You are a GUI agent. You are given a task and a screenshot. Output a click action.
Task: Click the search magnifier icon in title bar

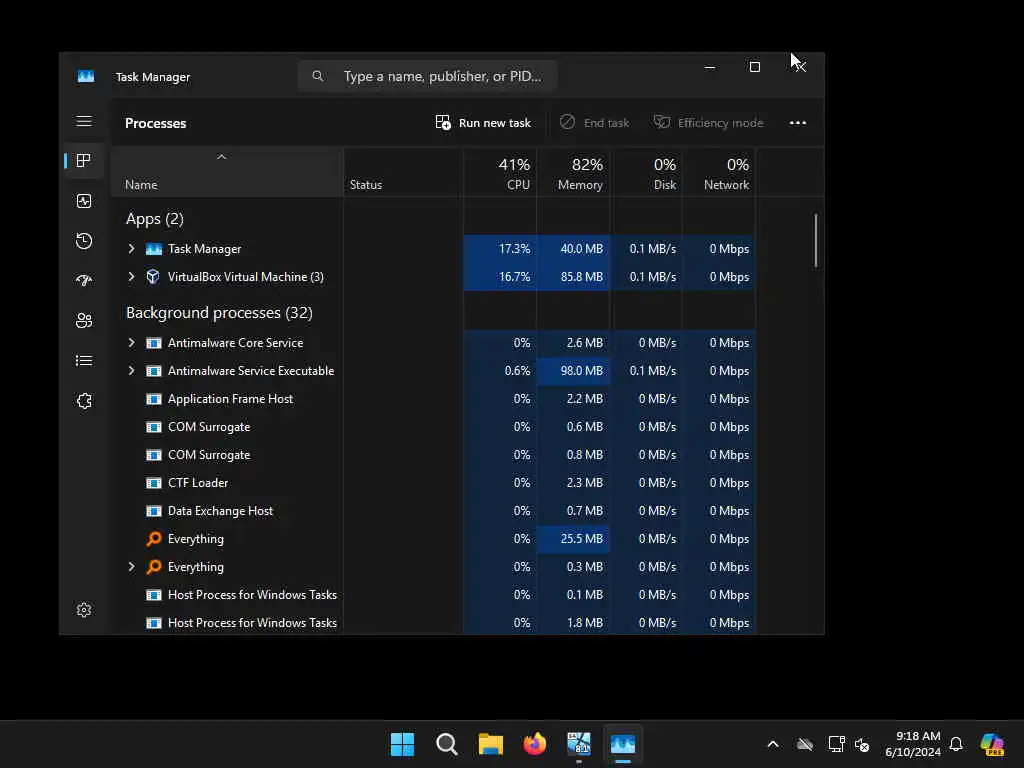tap(317, 76)
